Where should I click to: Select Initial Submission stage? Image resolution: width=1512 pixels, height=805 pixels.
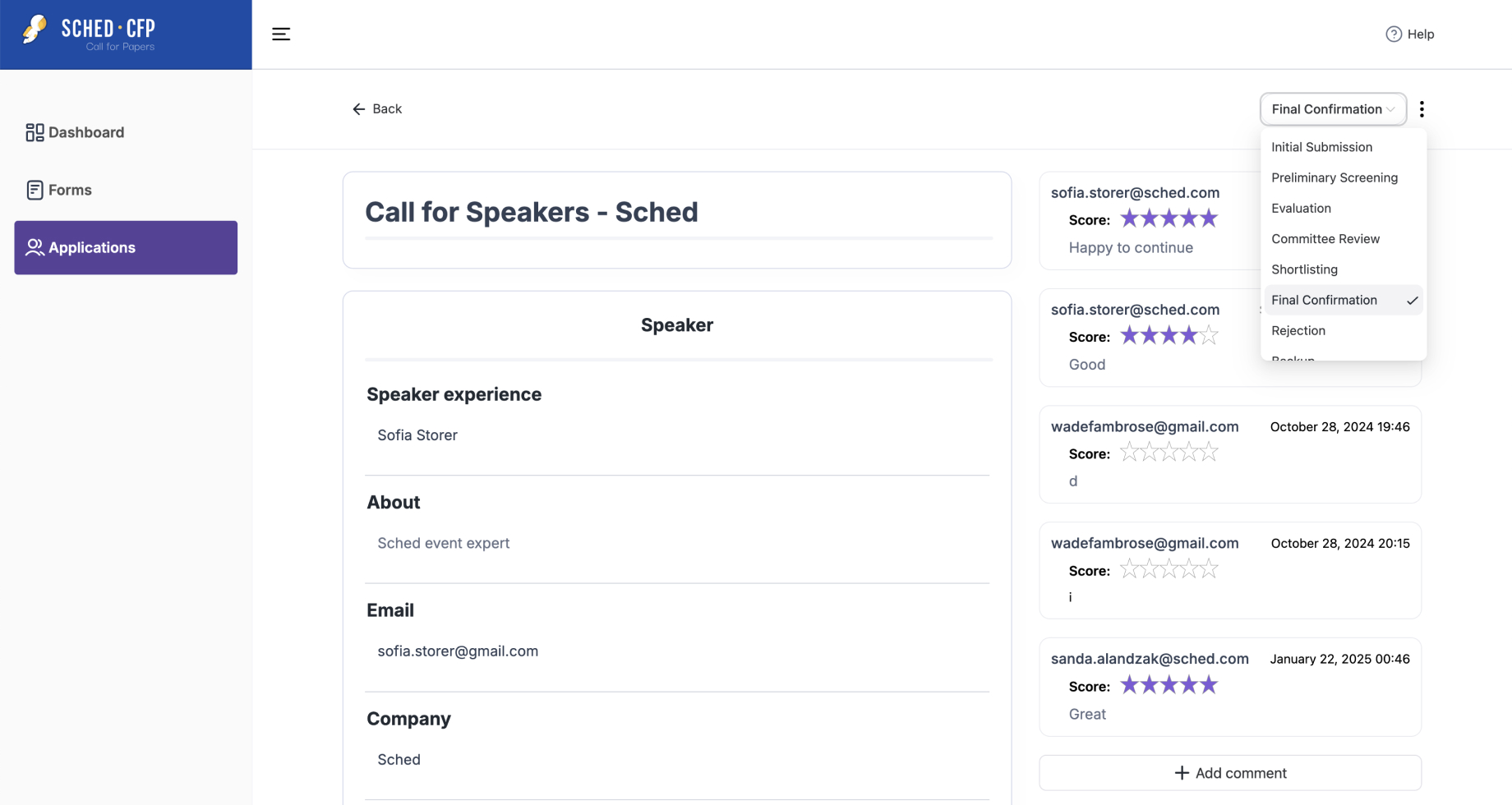[x=1343, y=147]
